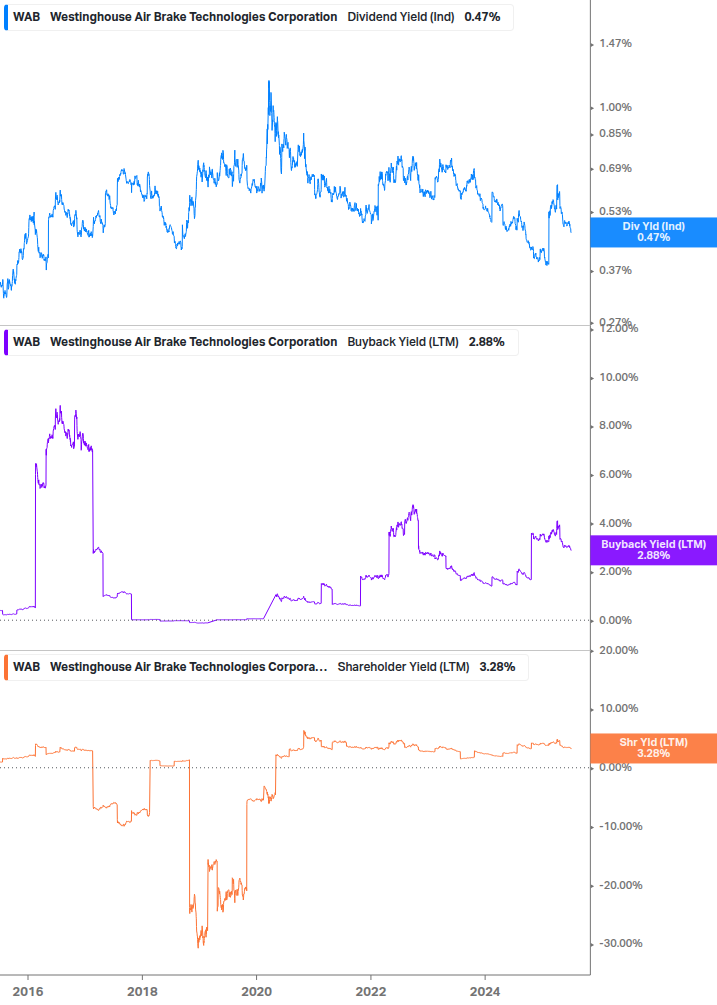This screenshot has height=1005, width=717.
Task: Click the 2024 label on the time axis
Action: 485,992
